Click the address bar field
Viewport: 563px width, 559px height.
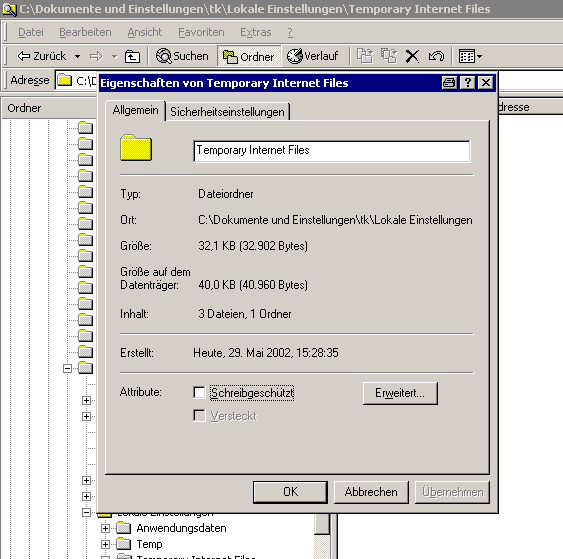[309, 80]
